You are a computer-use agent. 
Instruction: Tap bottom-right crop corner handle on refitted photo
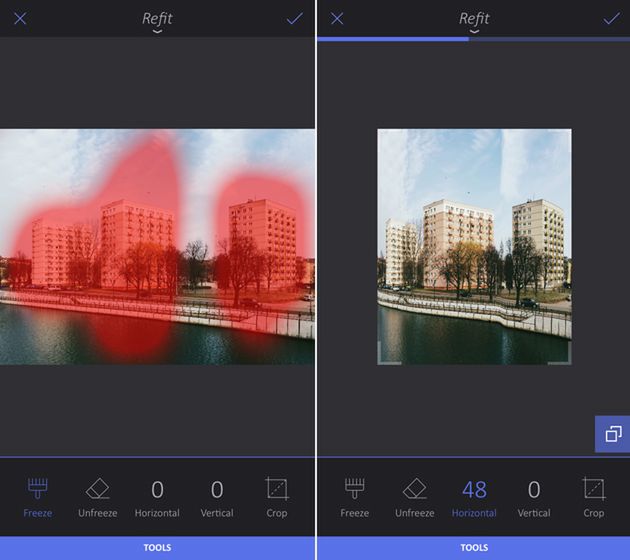click(x=560, y=354)
